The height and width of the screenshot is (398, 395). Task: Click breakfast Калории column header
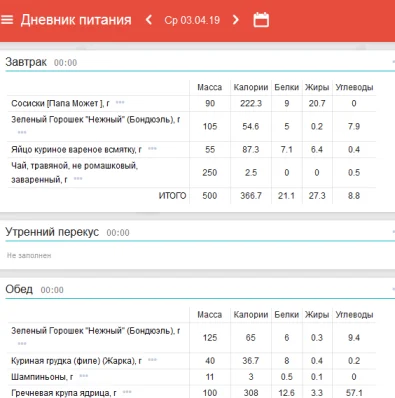point(251,87)
